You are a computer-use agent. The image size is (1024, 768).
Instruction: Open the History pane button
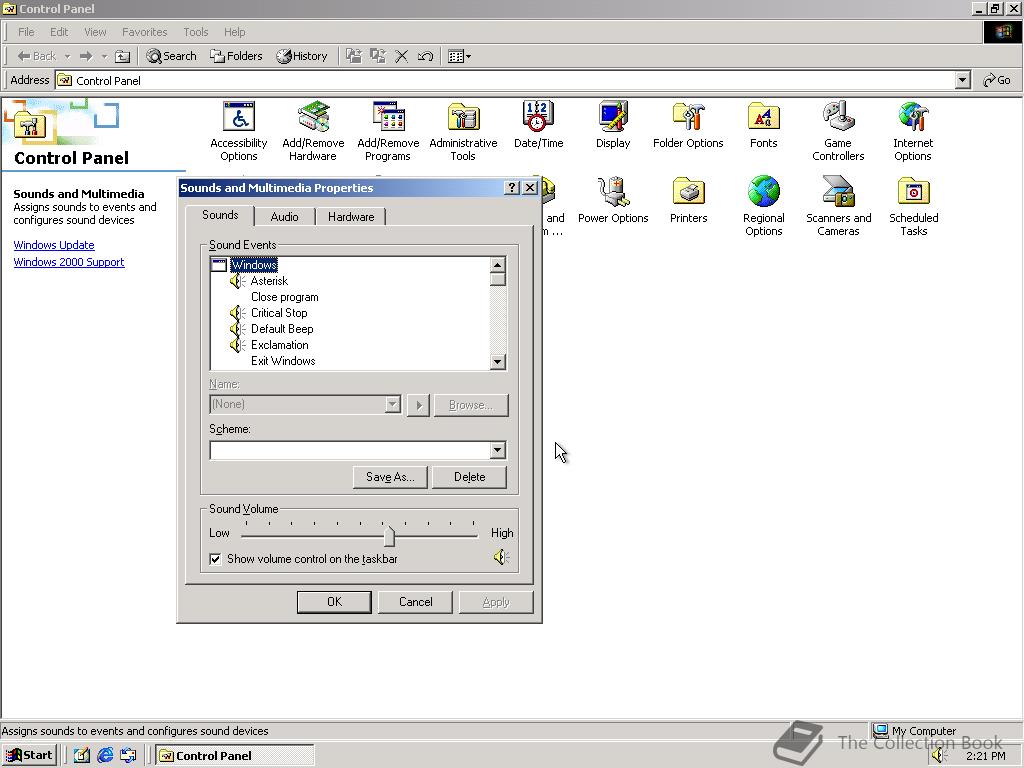point(301,56)
